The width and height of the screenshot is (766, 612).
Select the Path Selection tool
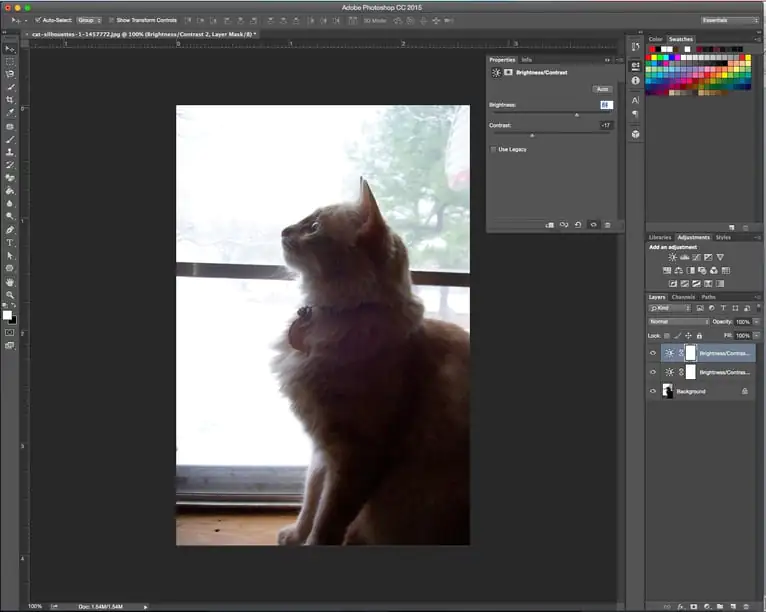point(10,255)
